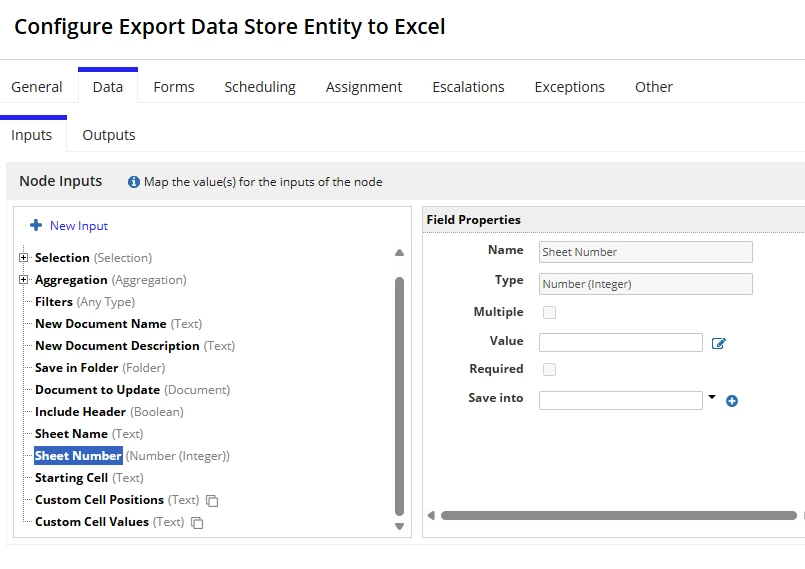Open the Assignment tab
Screen dimensions: 805x569
point(363,87)
